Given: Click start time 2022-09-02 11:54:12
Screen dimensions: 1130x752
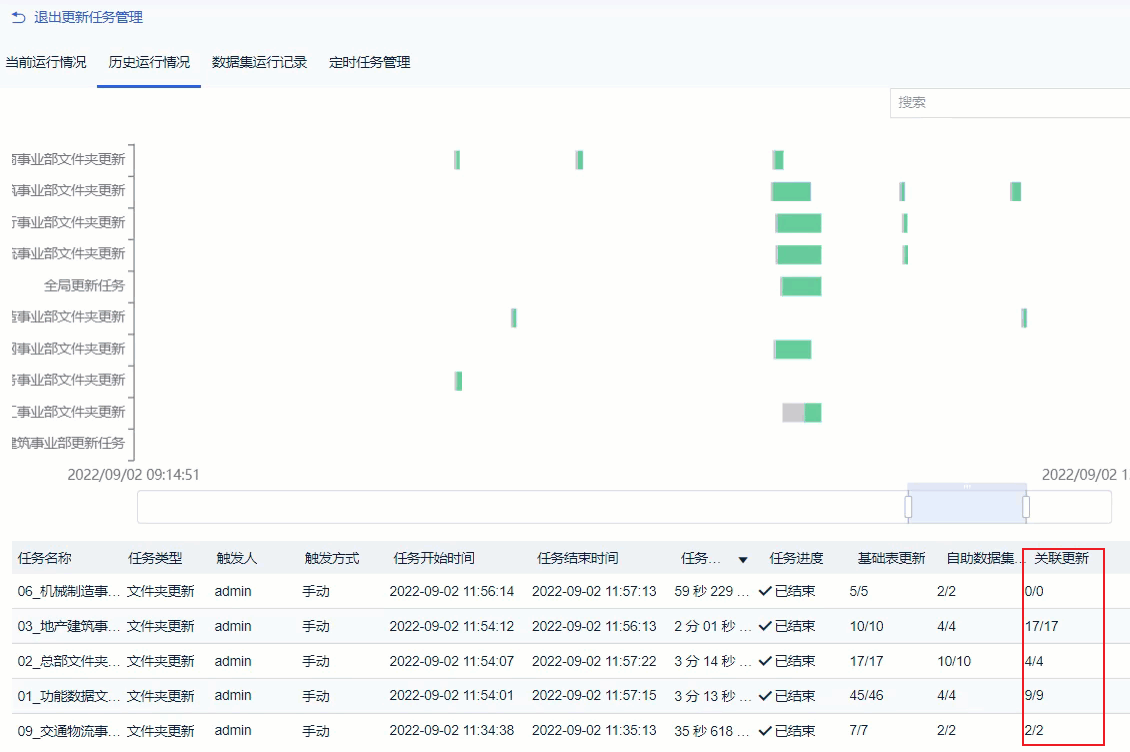Looking at the screenshot, I should pyautogui.click(x=452, y=626).
